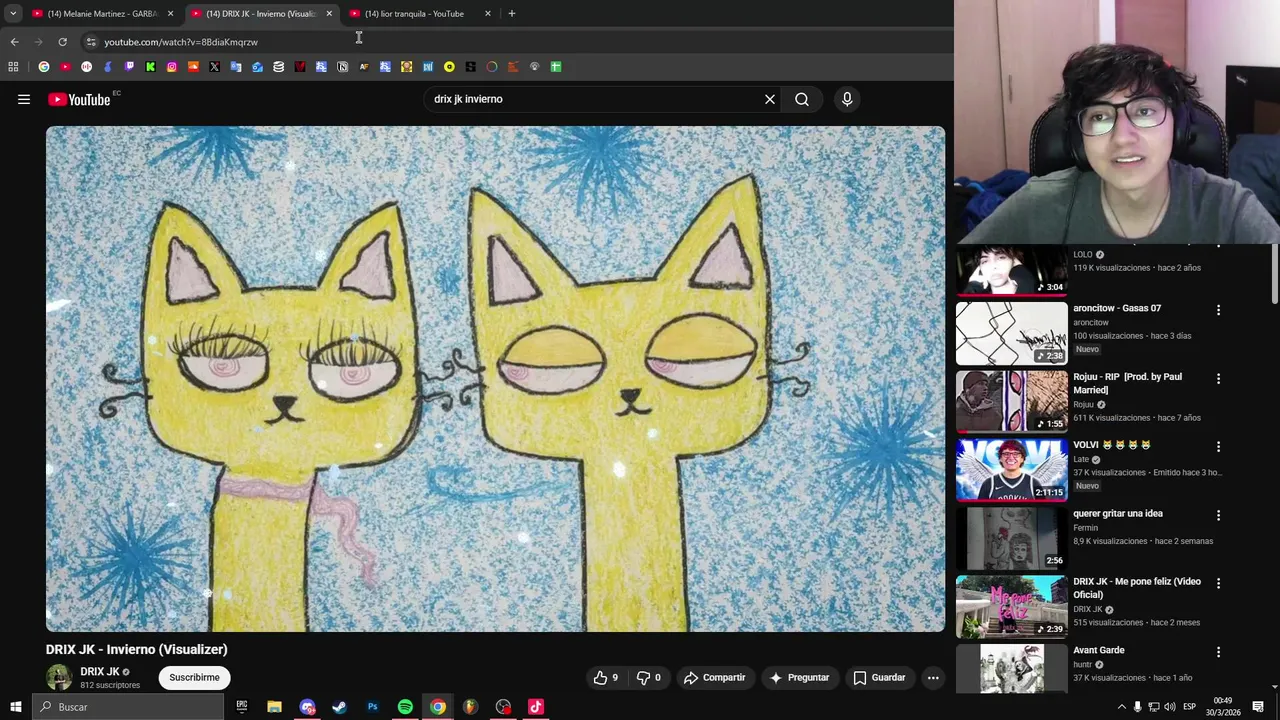
Task: Reload the current page
Action: (62, 42)
